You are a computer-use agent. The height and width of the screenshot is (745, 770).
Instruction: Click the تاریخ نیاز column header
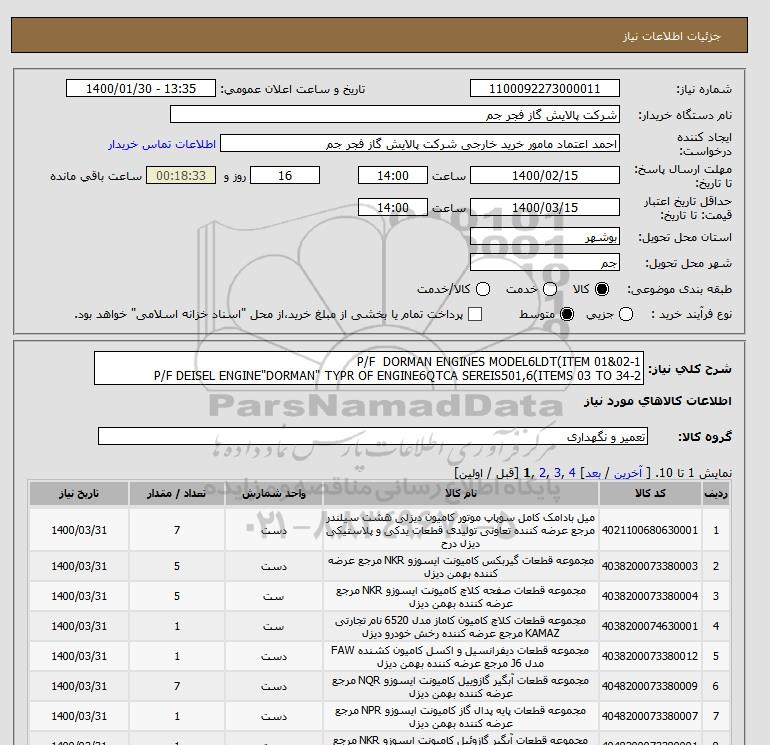pos(79,494)
